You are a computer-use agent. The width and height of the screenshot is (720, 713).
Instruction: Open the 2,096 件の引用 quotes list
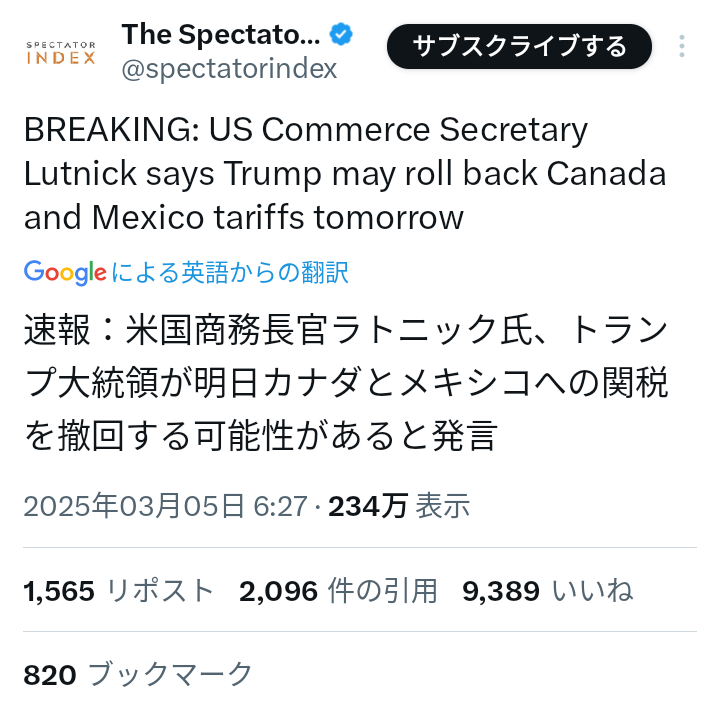338,591
